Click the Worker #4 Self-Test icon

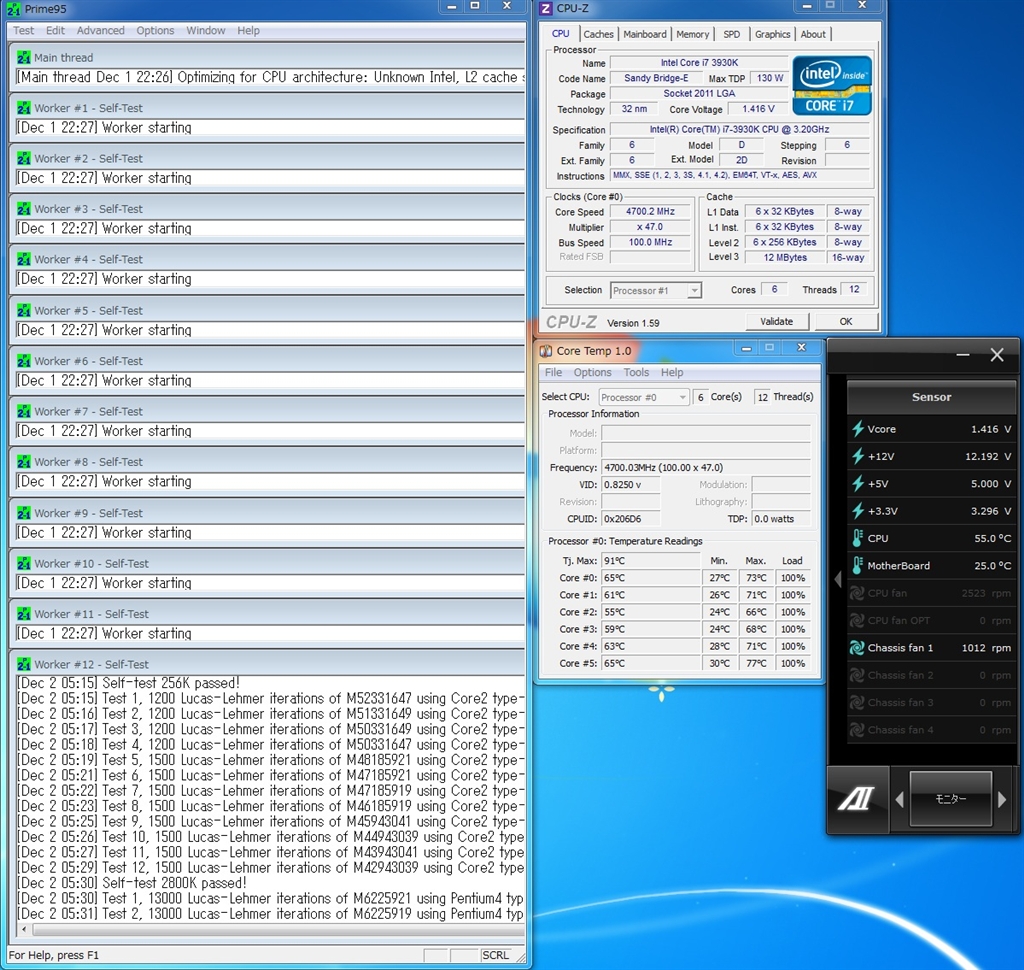point(24,259)
